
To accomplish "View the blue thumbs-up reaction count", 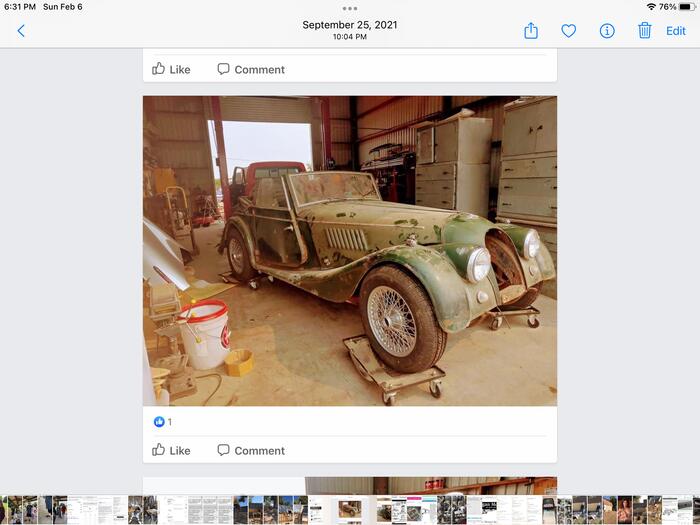I will 162,422.
